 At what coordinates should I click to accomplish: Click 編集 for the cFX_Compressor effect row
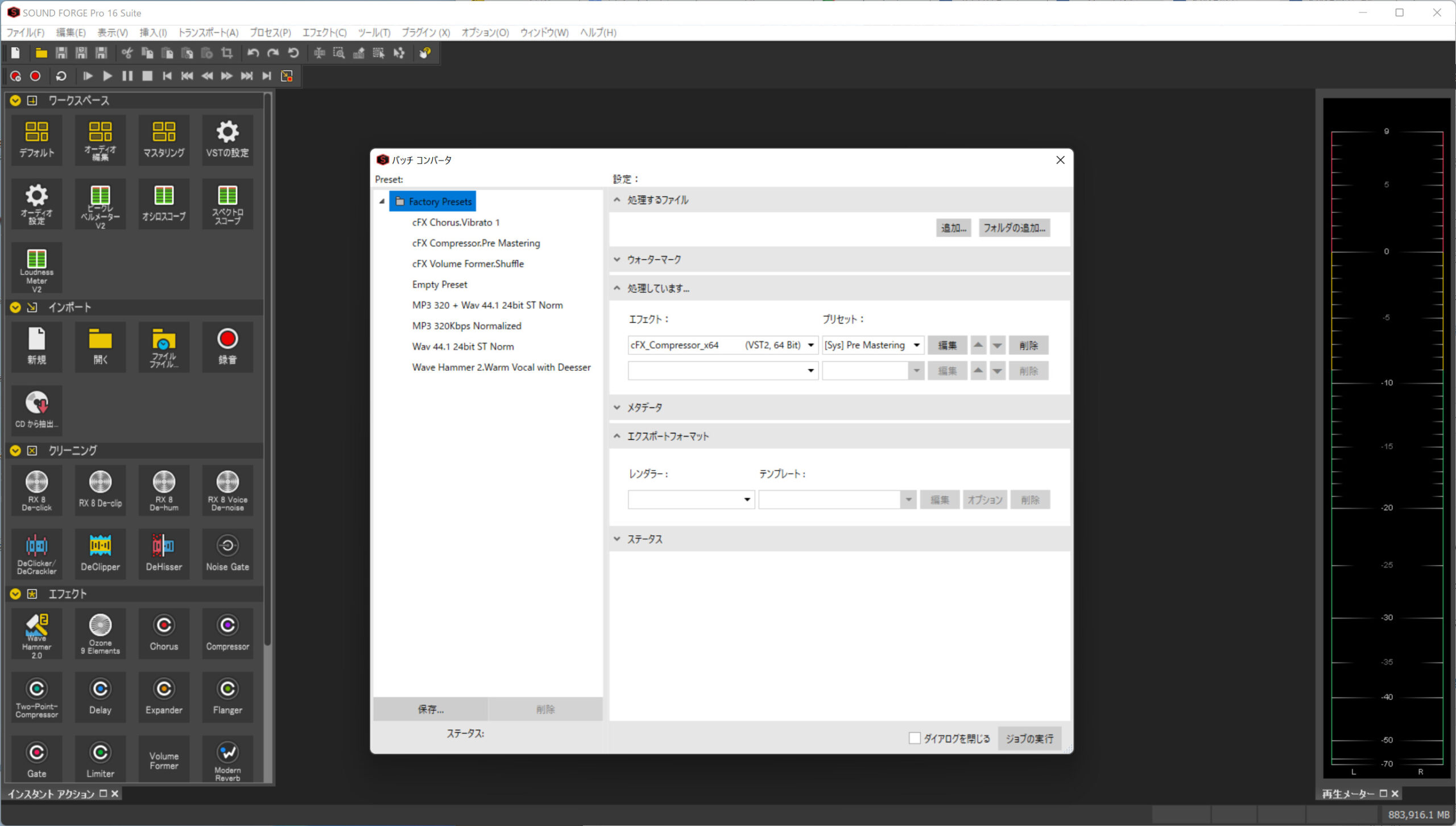947,345
